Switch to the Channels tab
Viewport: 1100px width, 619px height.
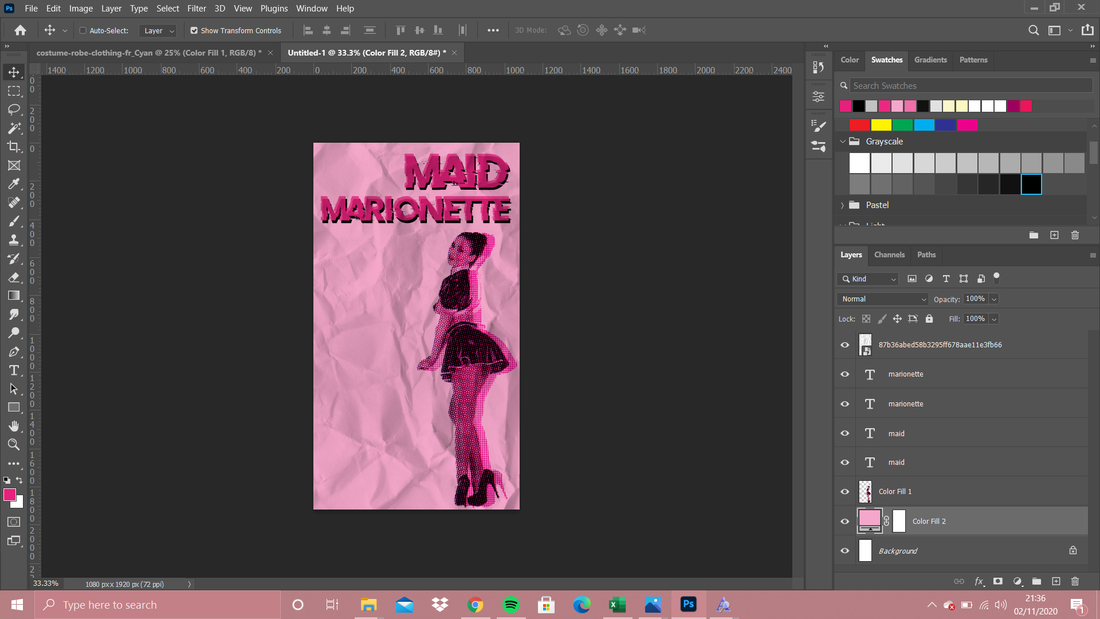tap(889, 255)
